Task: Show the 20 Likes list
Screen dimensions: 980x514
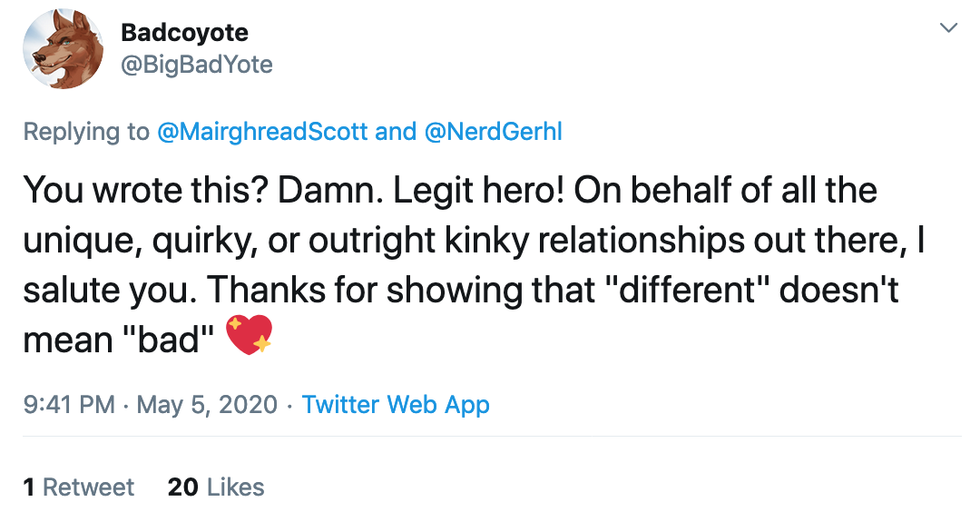Action: pyautogui.click(x=216, y=487)
